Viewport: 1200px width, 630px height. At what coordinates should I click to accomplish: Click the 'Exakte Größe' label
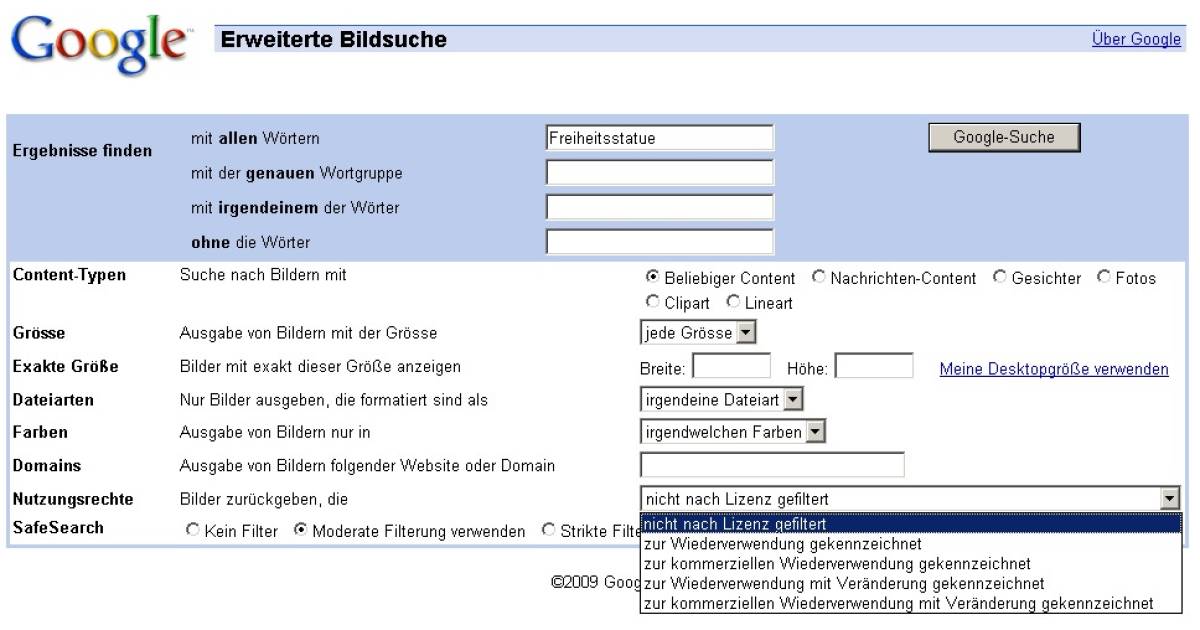click(x=65, y=366)
